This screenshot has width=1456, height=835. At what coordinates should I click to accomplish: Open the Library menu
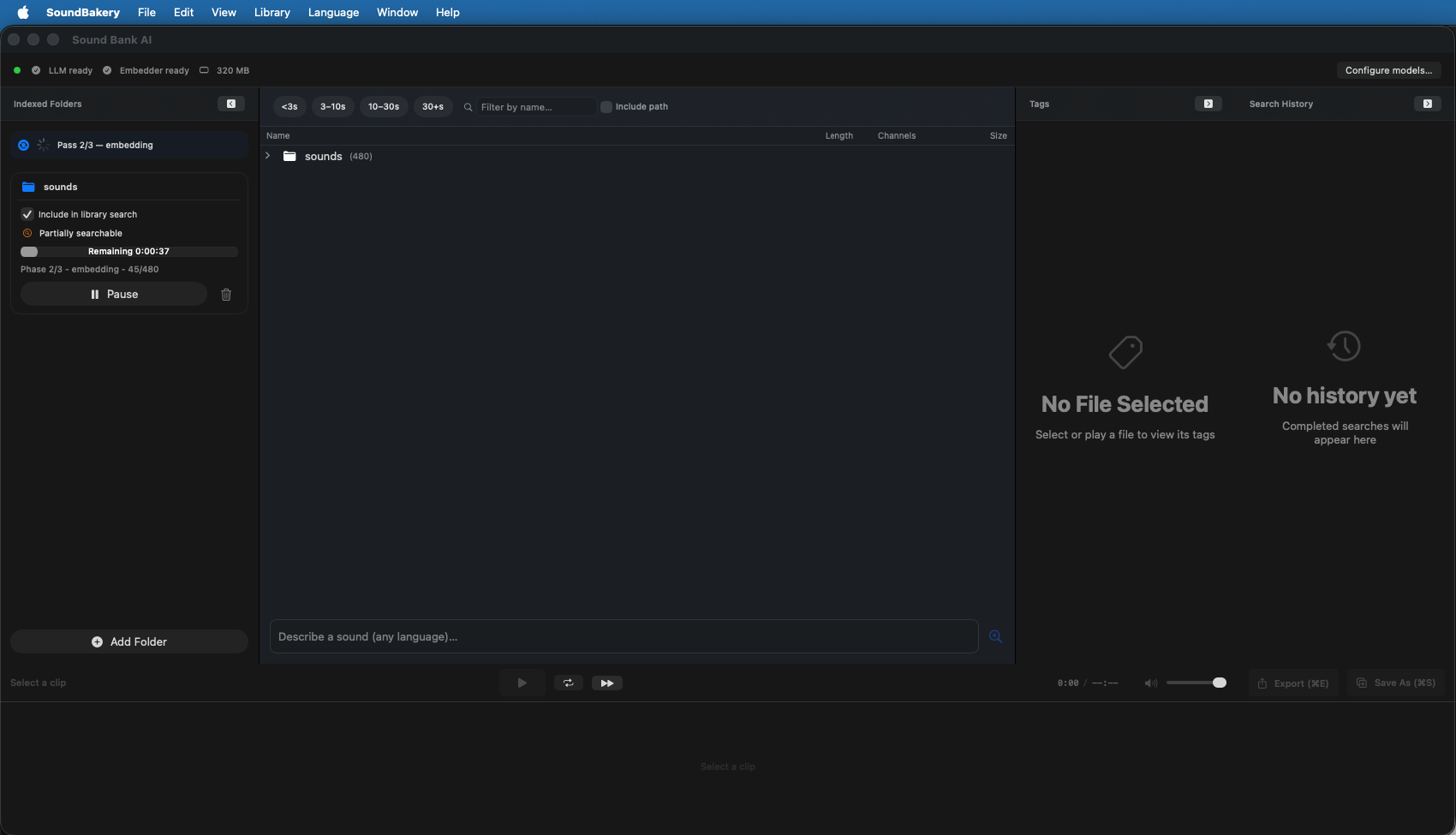272,12
